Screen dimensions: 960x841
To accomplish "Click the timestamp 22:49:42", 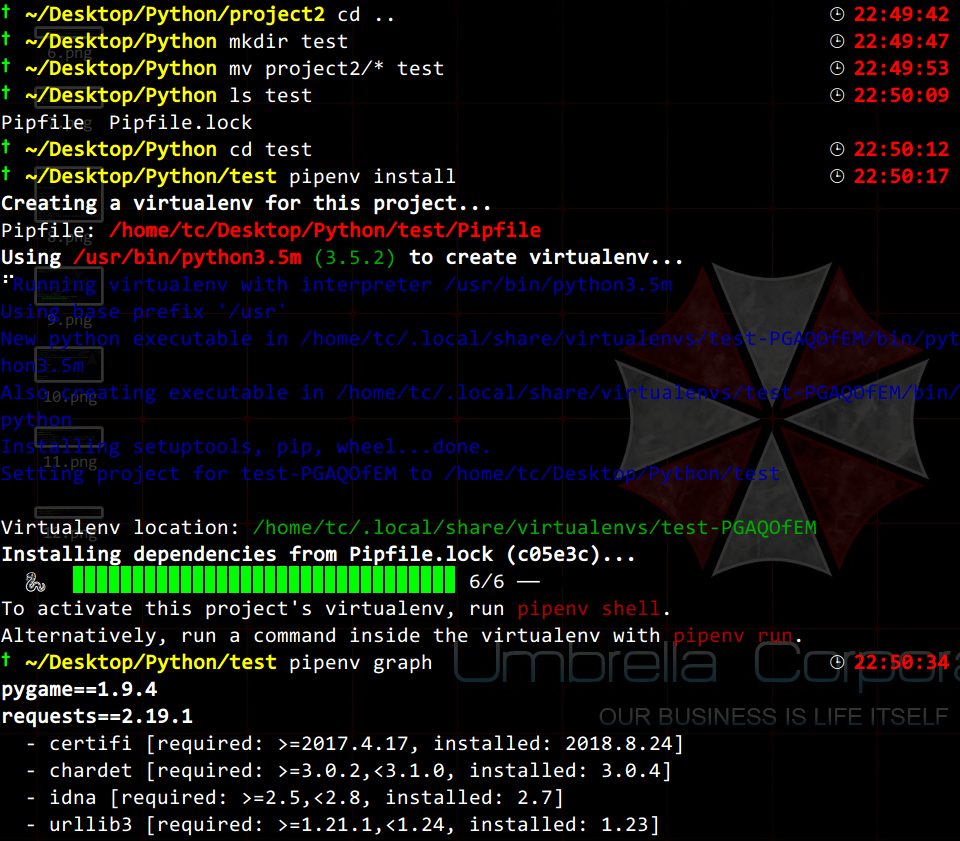I will tap(901, 14).
